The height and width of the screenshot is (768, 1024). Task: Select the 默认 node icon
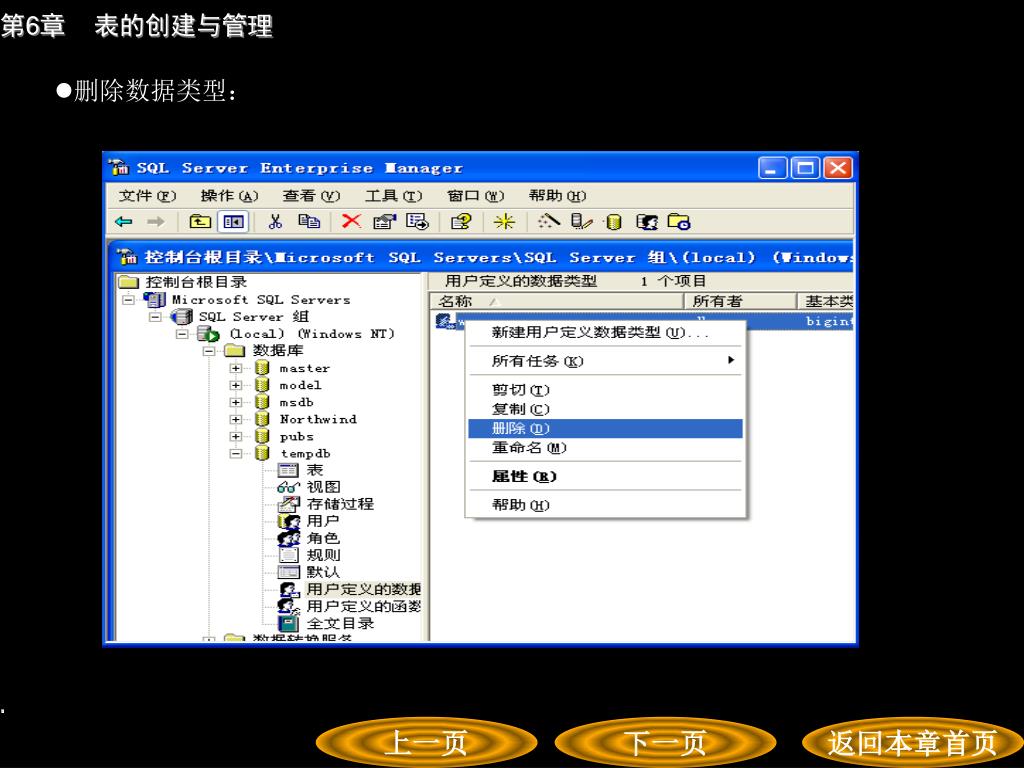pyautogui.click(x=289, y=572)
